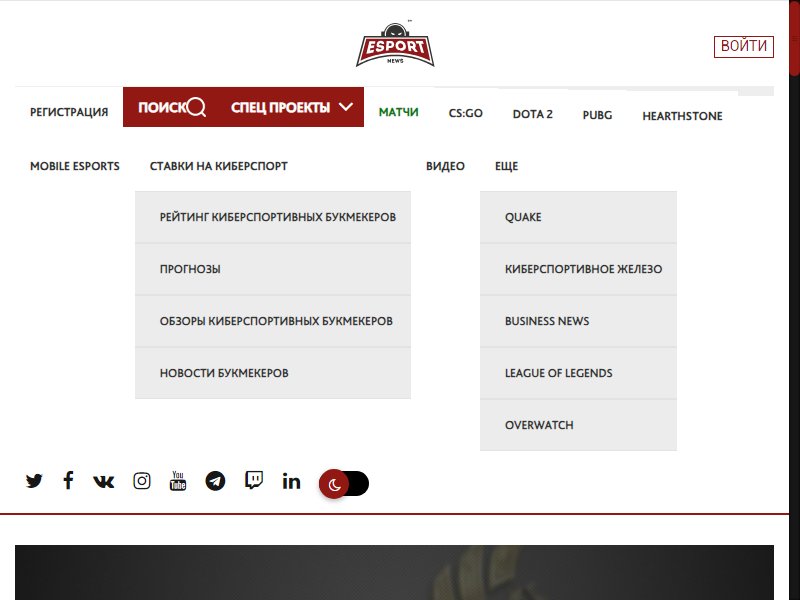Viewport: 800px width, 600px height.
Task: Open the Hearthstone section
Action: tap(682, 116)
